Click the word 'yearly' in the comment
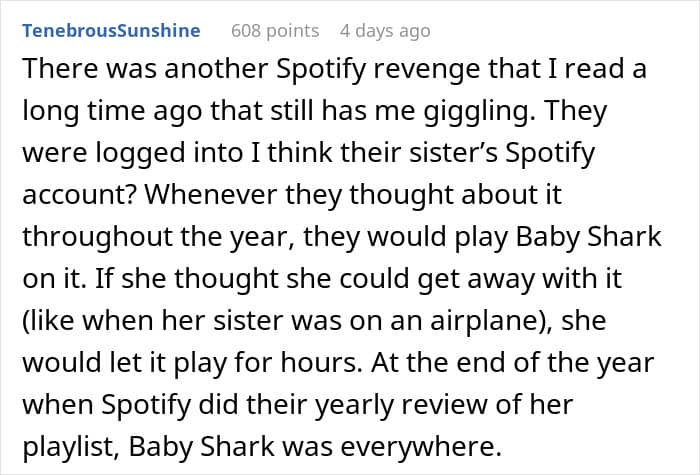The height and width of the screenshot is (475, 700). tap(353, 405)
